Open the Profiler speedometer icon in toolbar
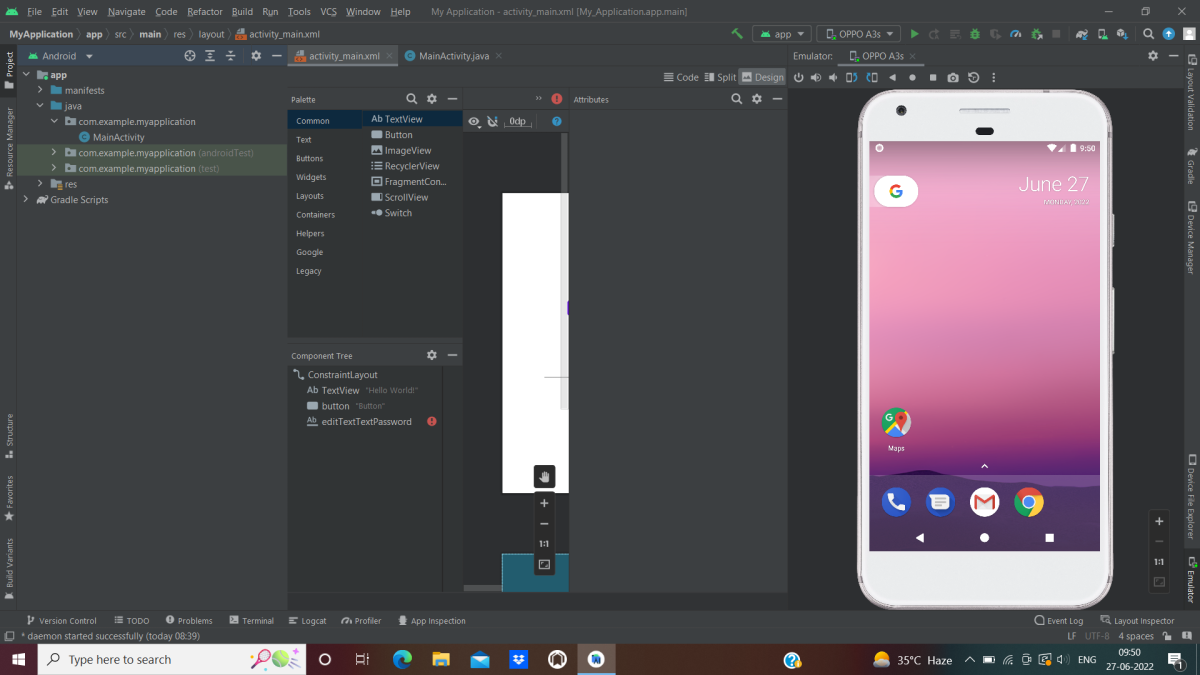Screen dimensions: 1200x675 (1016, 34)
